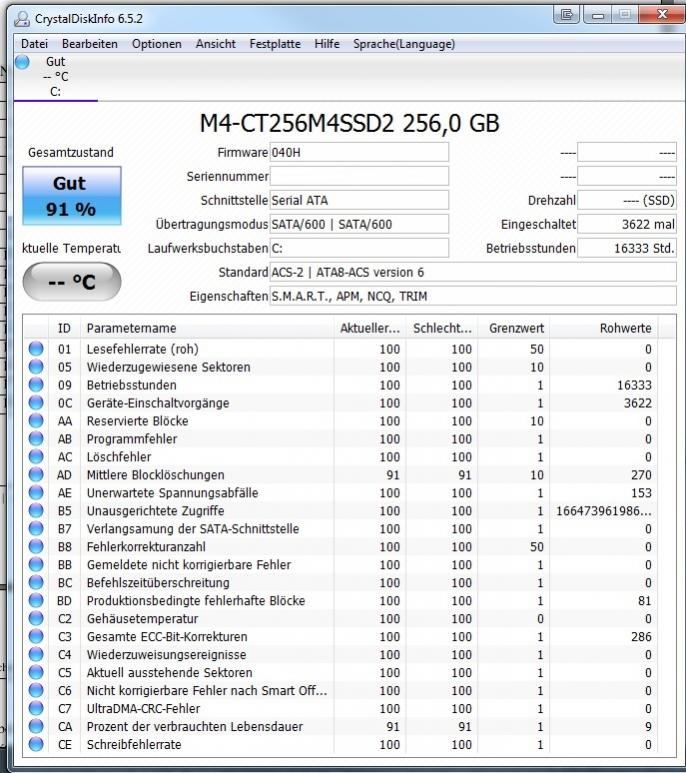
Task: Click the Drehzahl field ---- (SSD)
Action: 626,200
